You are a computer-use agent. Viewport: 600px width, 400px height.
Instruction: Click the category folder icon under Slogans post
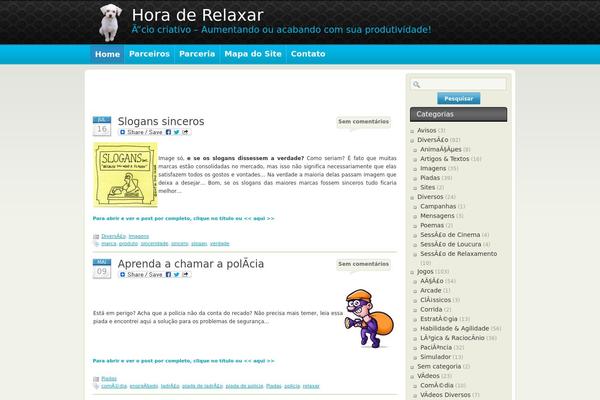[96, 237]
